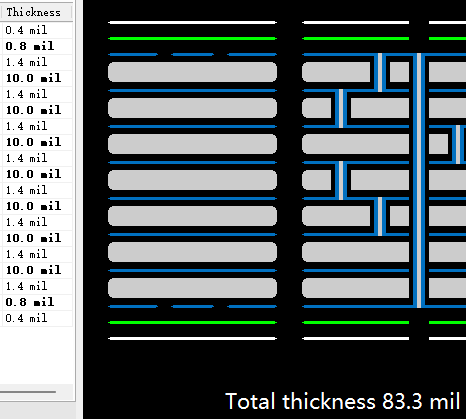Click the bottom dashed blue copper layer in the left stack
This screenshot has height=419, width=466.
tap(192, 307)
